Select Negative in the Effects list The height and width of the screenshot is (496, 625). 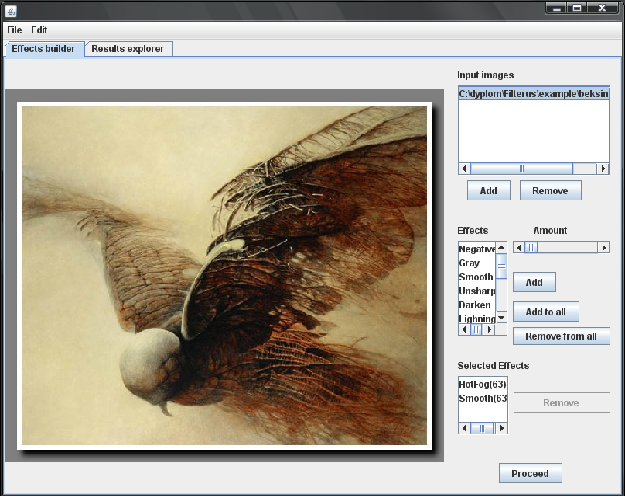point(477,249)
